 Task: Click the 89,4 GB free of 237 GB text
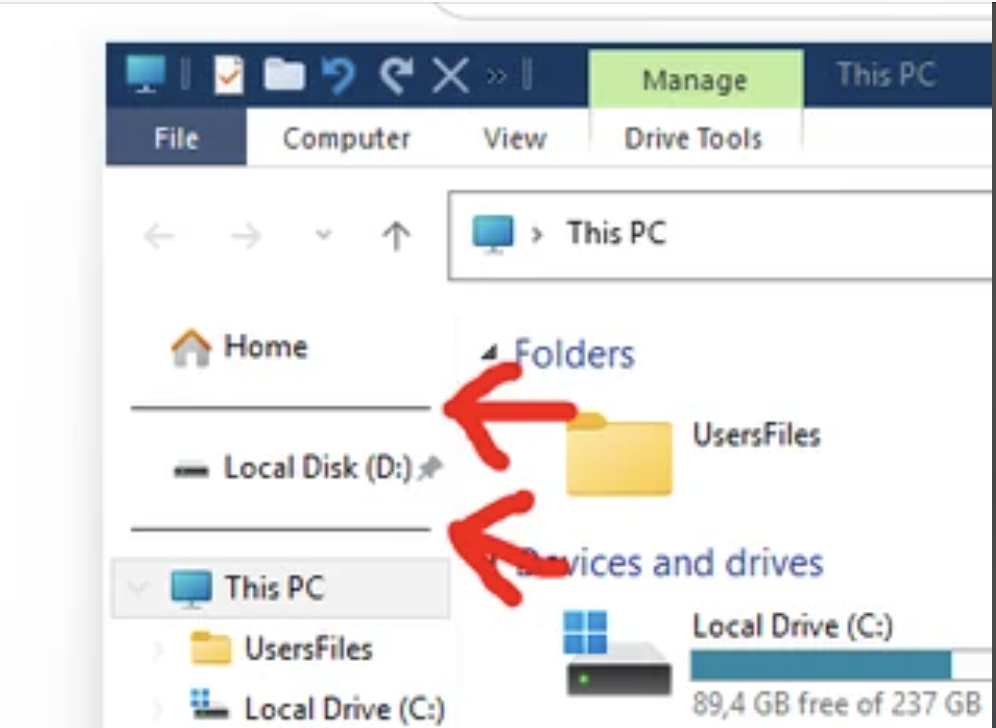pos(837,704)
